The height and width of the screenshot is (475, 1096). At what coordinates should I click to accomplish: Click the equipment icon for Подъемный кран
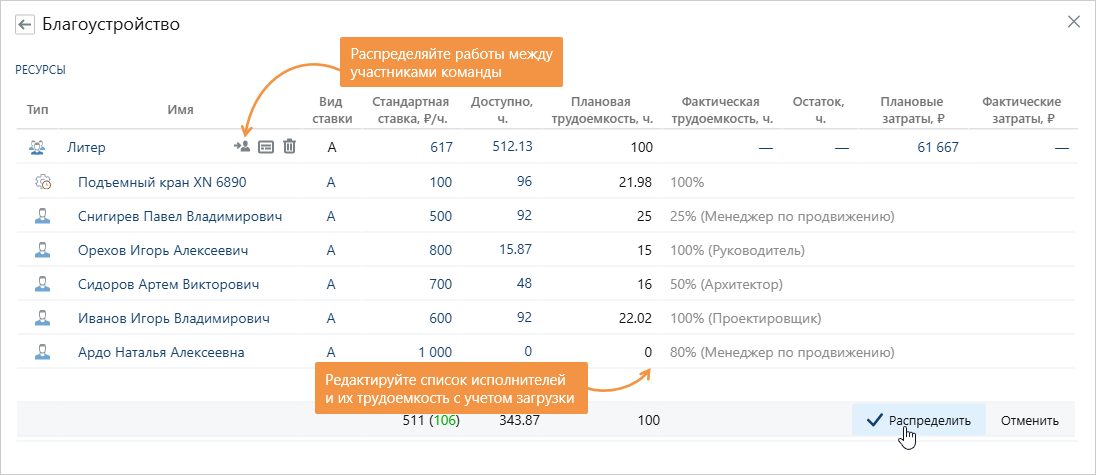point(43,183)
